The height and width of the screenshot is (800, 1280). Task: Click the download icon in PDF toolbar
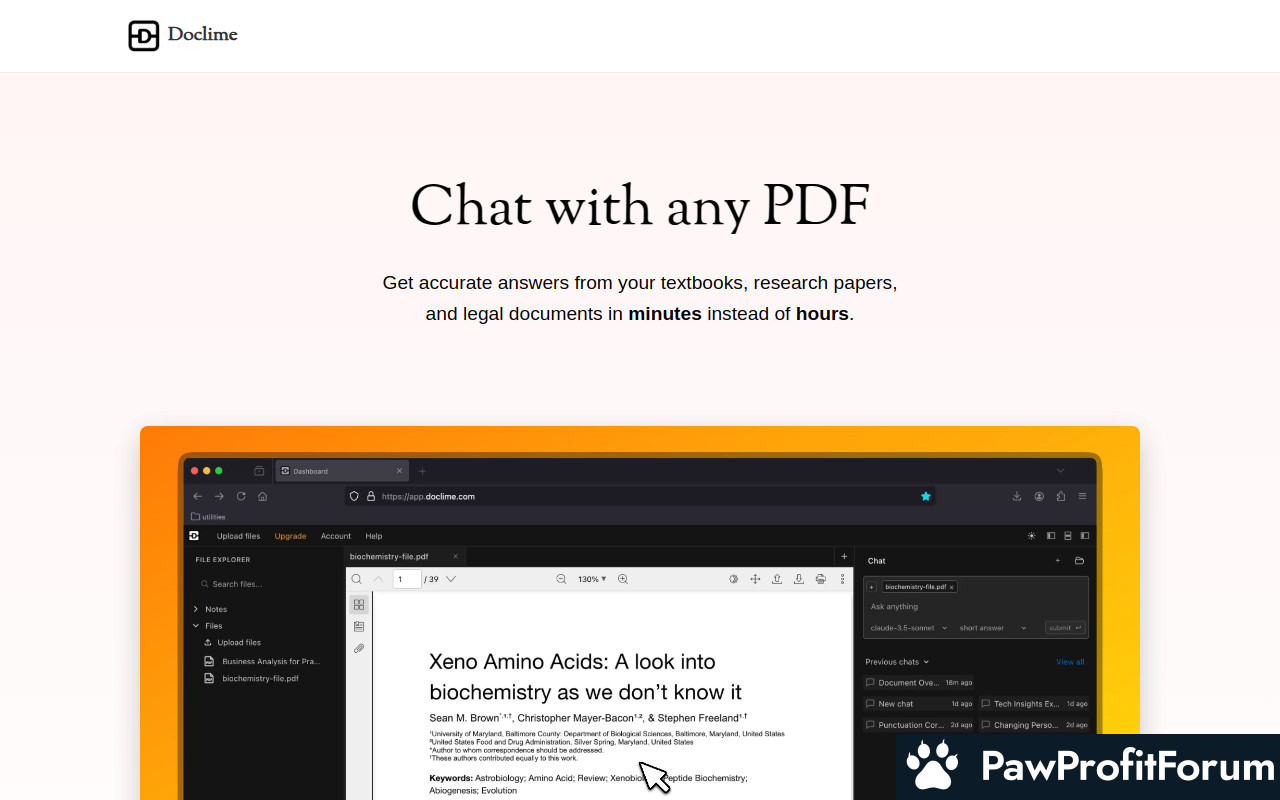click(798, 579)
